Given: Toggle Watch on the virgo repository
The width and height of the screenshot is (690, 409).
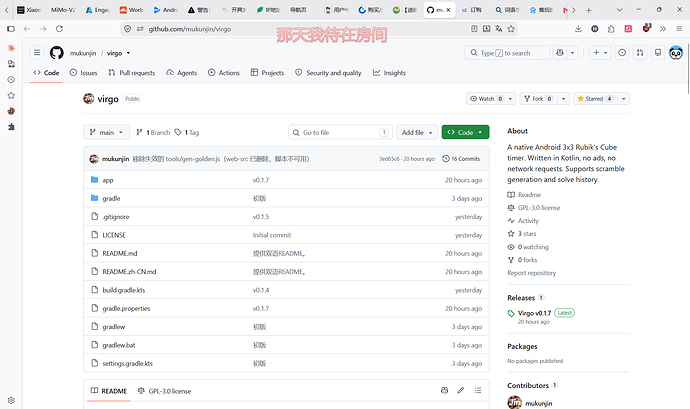Looking at the screenshot, I should click(x=486, y=99).
